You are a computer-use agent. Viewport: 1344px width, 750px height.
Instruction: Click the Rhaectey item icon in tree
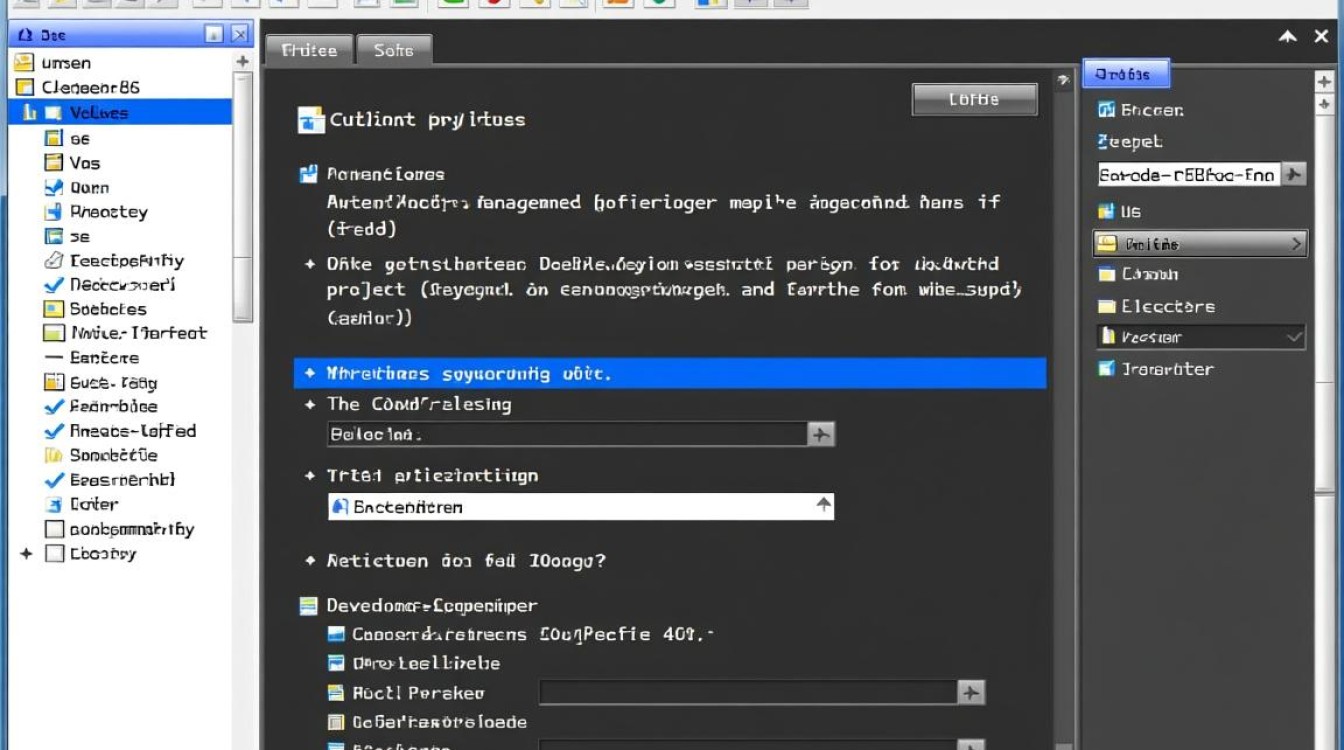click(54, 212)
